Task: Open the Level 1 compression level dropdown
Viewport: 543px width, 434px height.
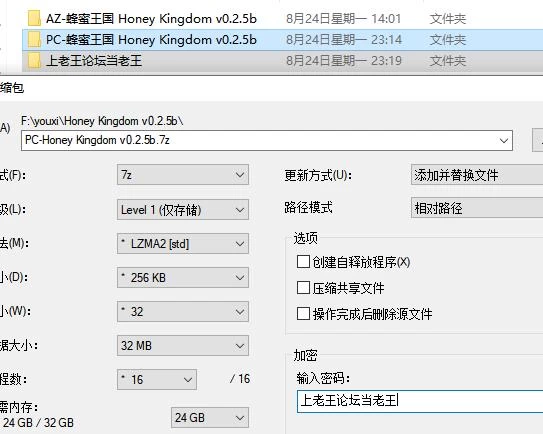Action: point(183,210)
